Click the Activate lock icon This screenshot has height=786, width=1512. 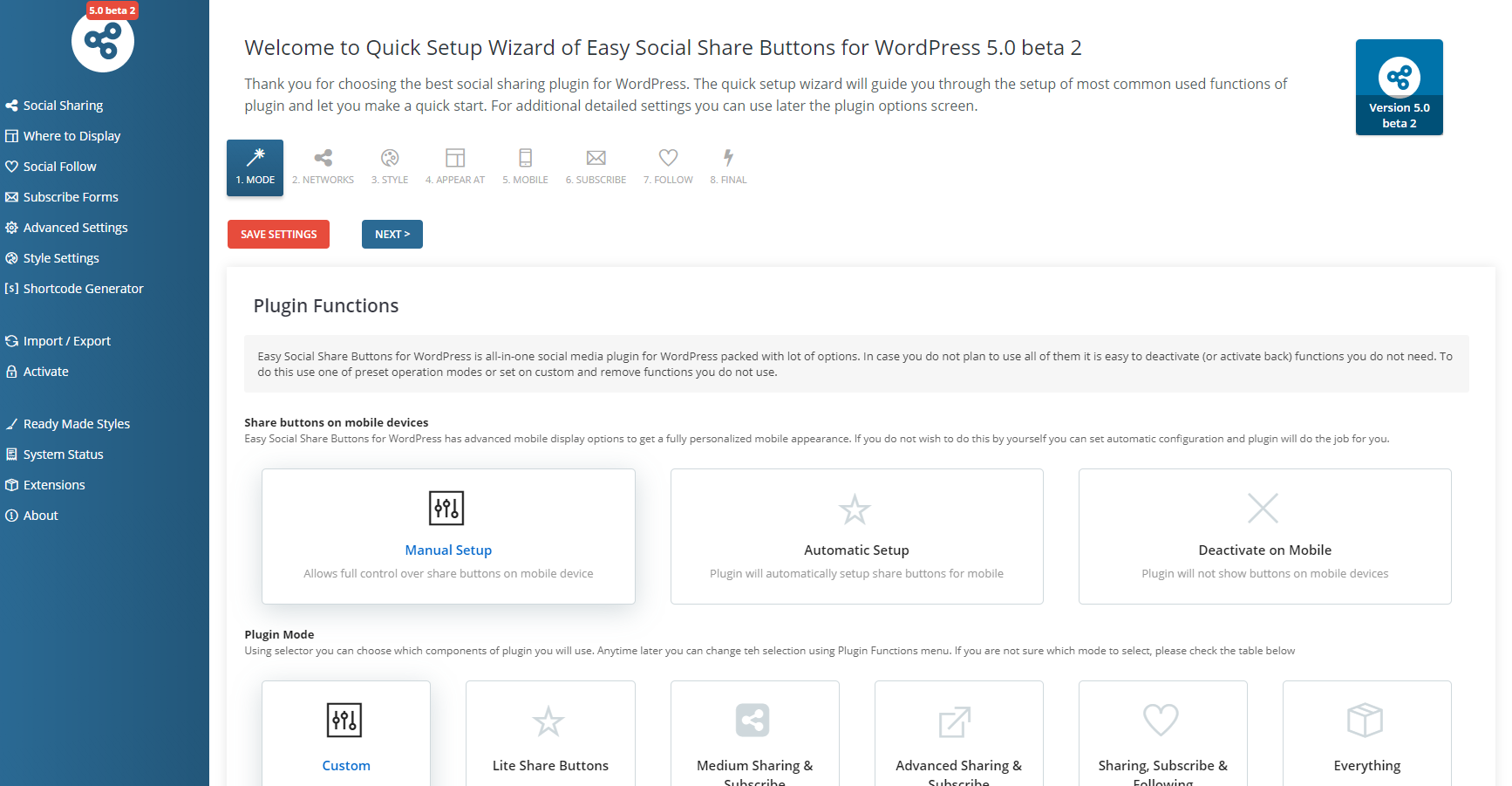point(11,372)
